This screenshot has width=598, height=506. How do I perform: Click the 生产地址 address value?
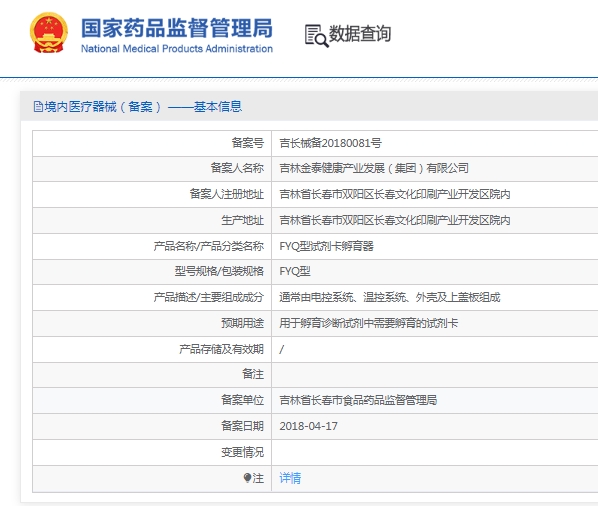[x=395, y=220]
